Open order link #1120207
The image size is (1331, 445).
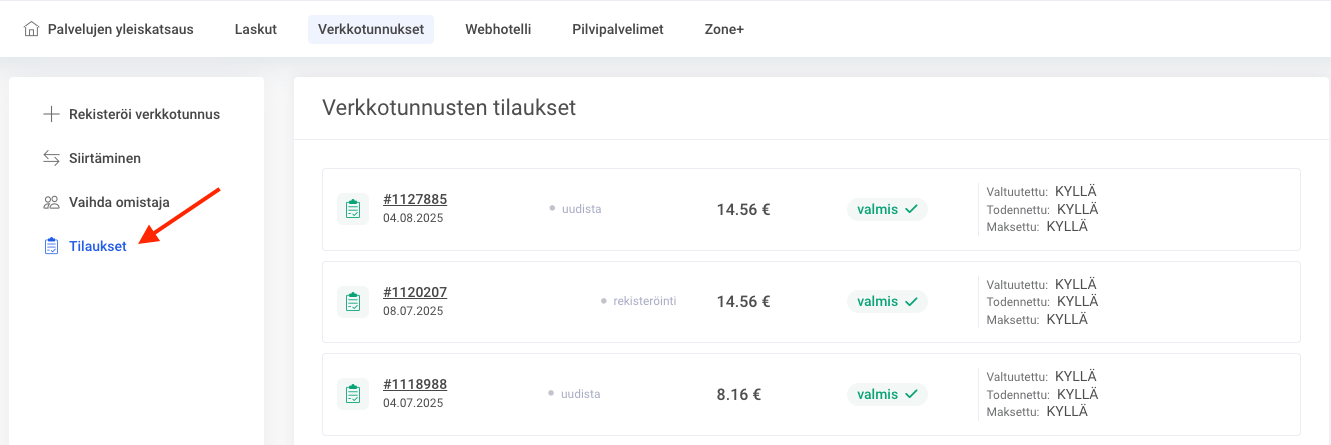(415, 292)
